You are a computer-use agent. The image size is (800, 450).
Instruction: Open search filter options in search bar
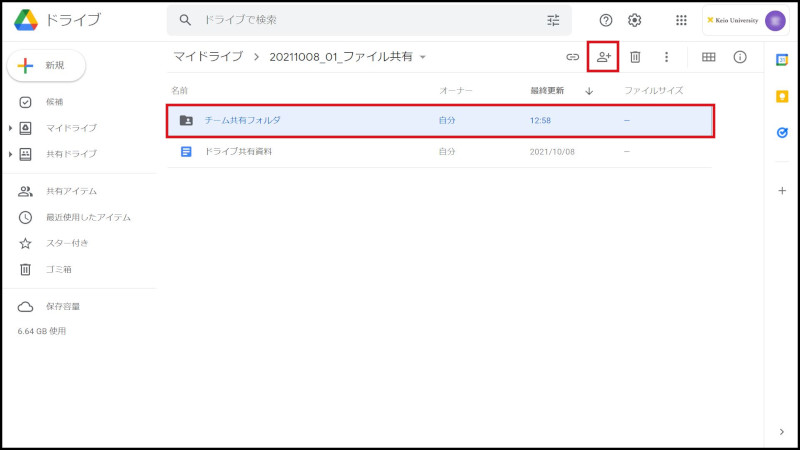point(554,20)
